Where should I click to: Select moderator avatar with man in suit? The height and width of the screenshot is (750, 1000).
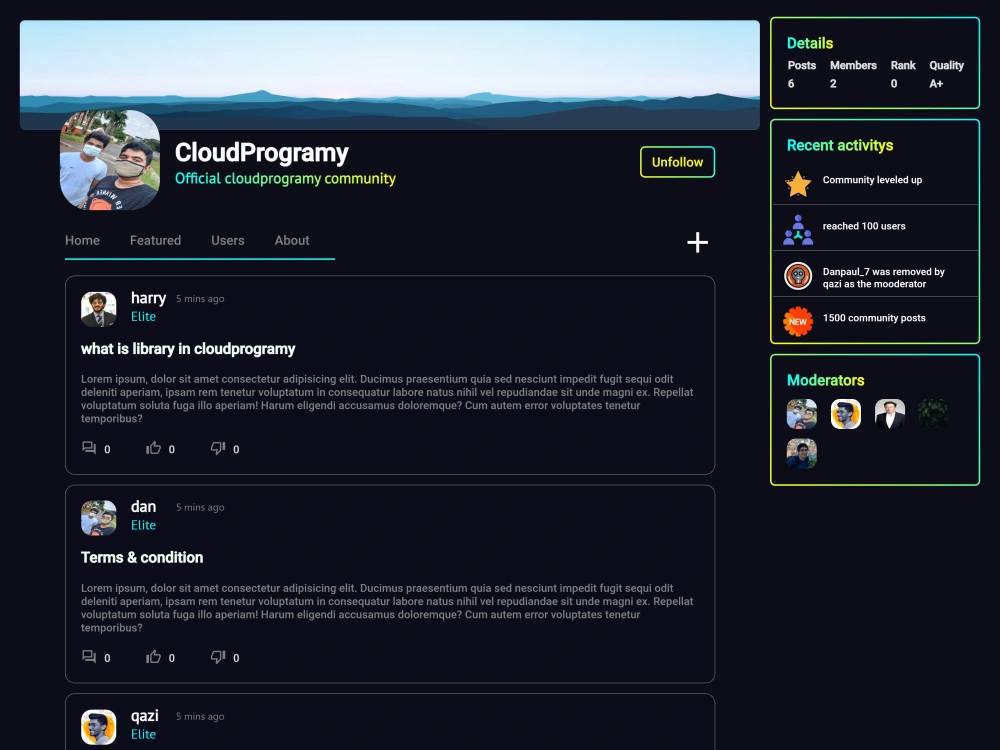click(x=890, y=414)
